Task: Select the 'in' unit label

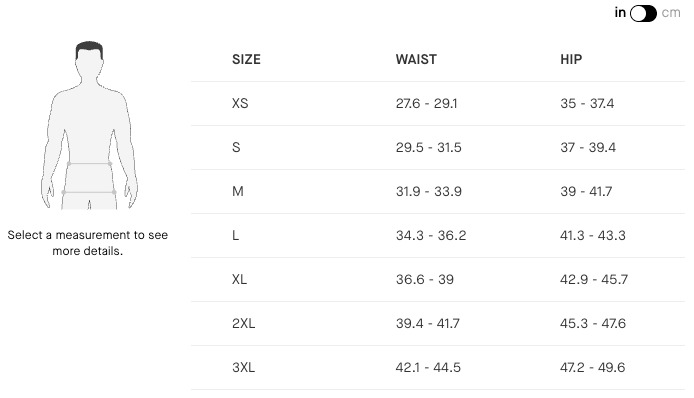Action: pyautogui.click(x=620, y=13)
